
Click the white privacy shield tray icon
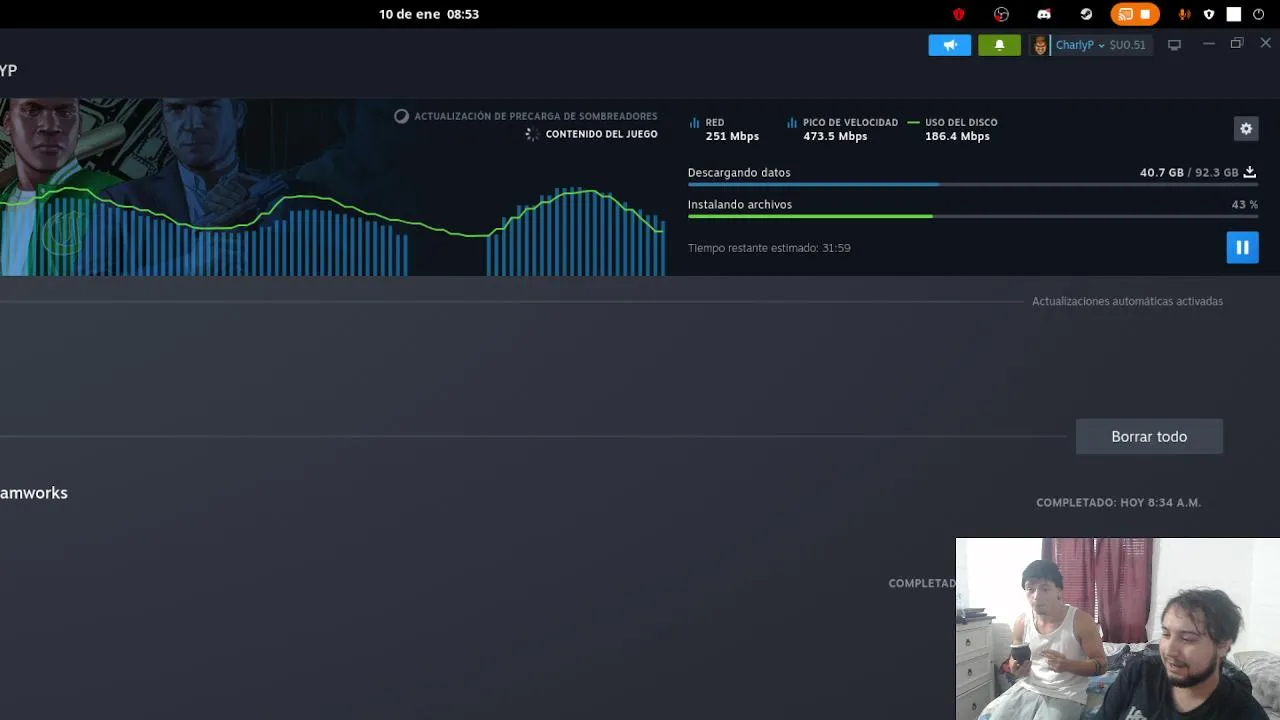1209,14
